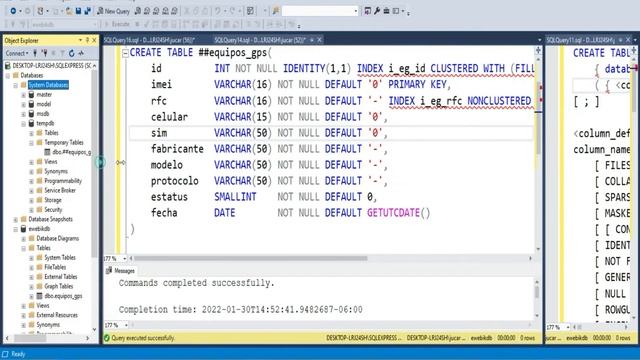
Task: Select the FileTables folder
Action: pyautogui.click(x=55, y=267)
